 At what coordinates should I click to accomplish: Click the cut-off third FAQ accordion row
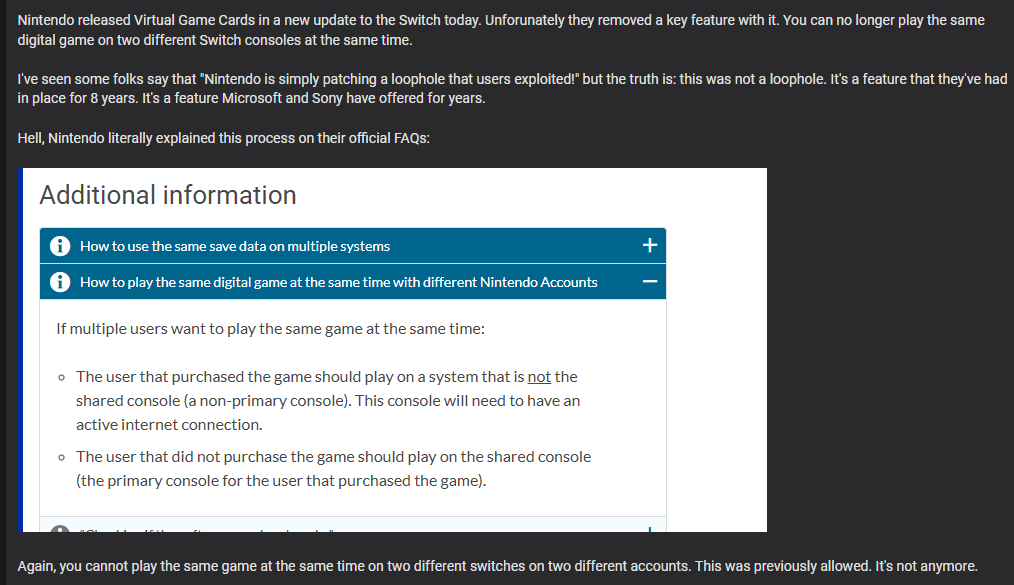pyautogui.click(x=352, y=524)
